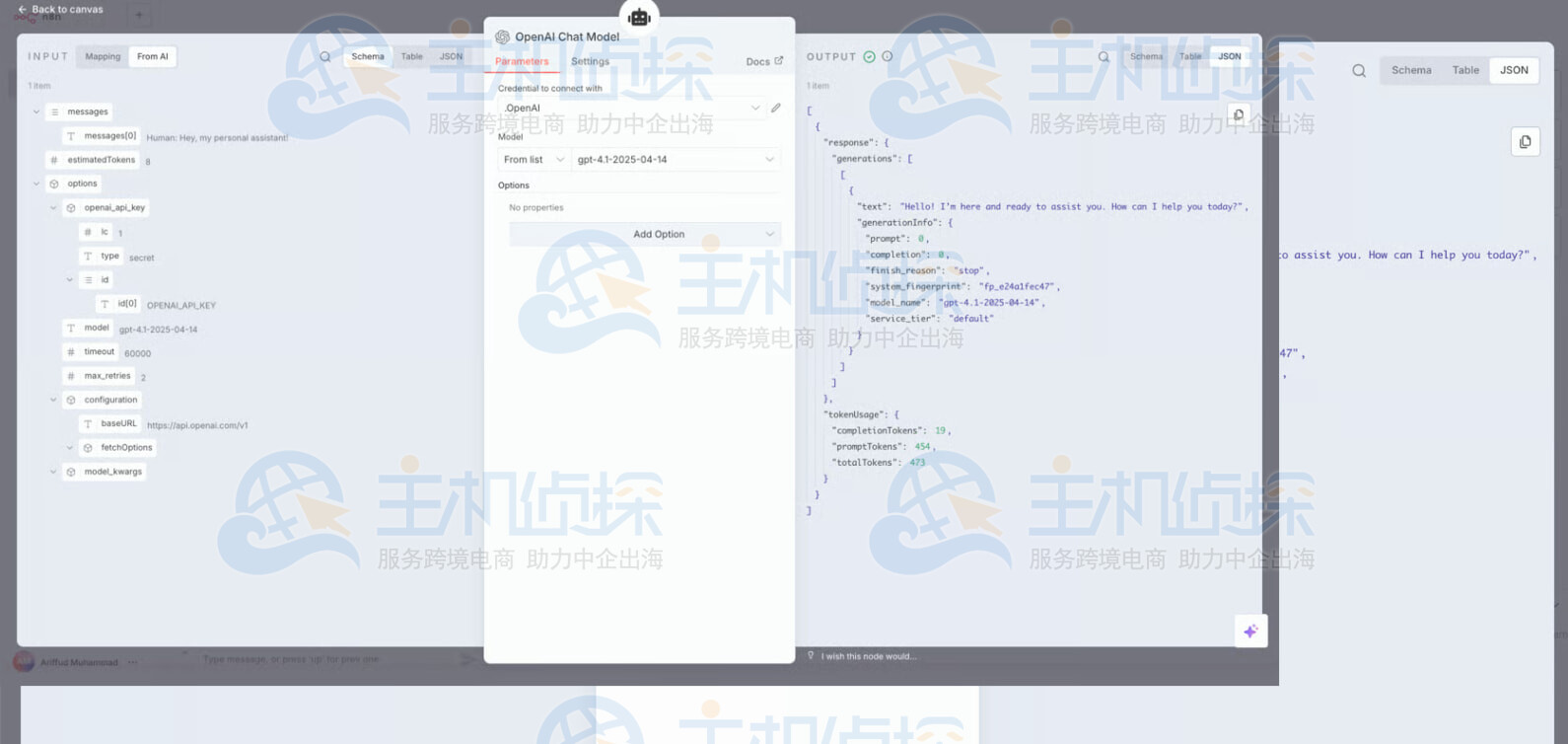Click the lightbulb icon beside the wish text
This screenshot has height=744, width=1568.
coord(811,655)
